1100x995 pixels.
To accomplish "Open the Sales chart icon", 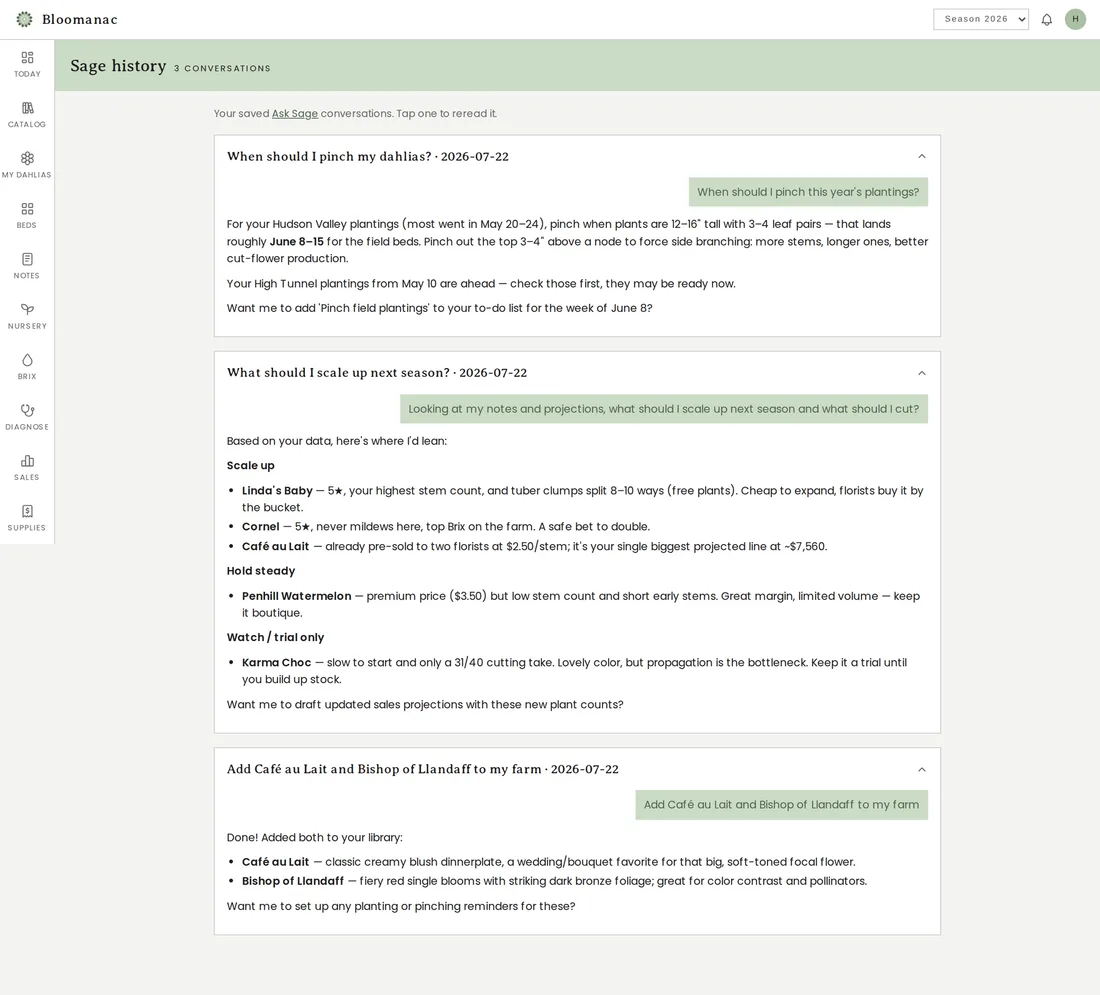I will [x=27, y=461].
